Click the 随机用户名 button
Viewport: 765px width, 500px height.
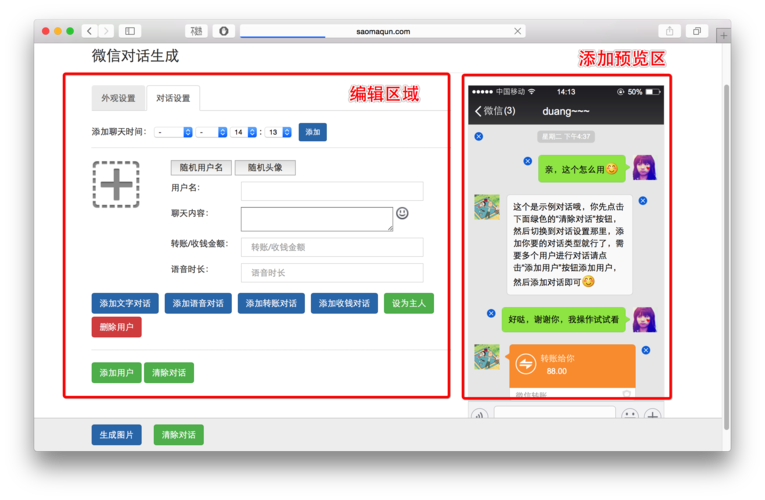201,168
